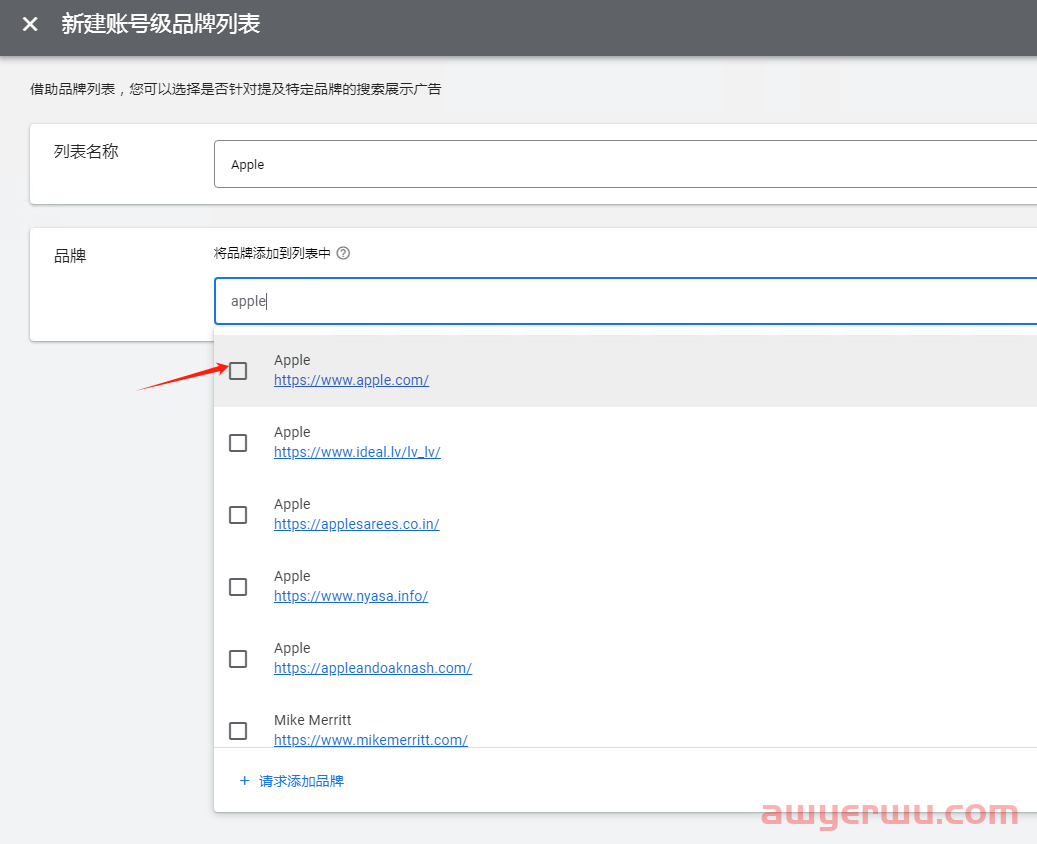The height and width of the screenshot is (844, 1037).
Task: Click the 借助品牌列表 description text
Action: pyautogui.click(x=235, y=89)
